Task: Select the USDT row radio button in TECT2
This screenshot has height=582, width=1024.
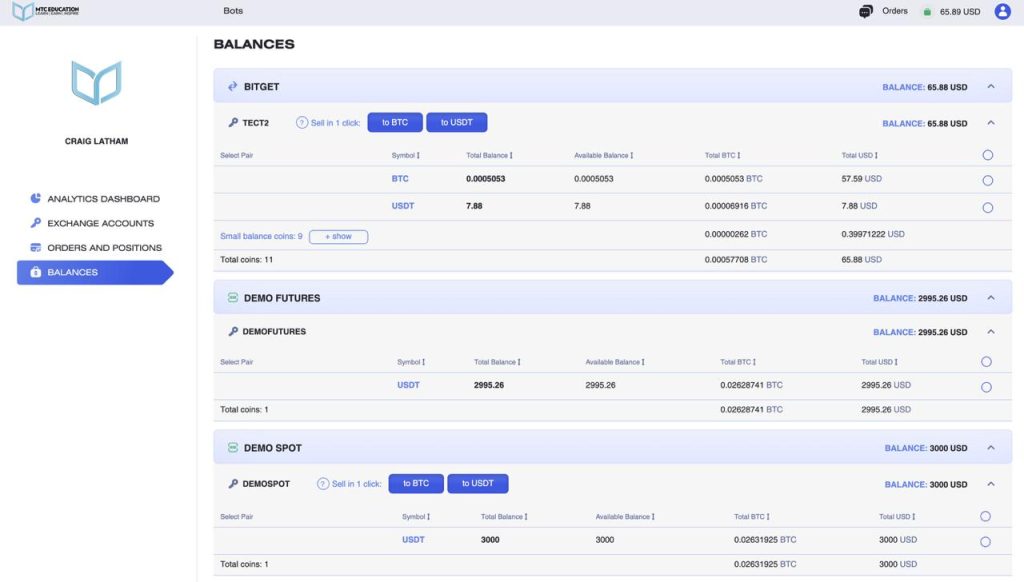Action: pyautogui.click(x=987, y=208)
